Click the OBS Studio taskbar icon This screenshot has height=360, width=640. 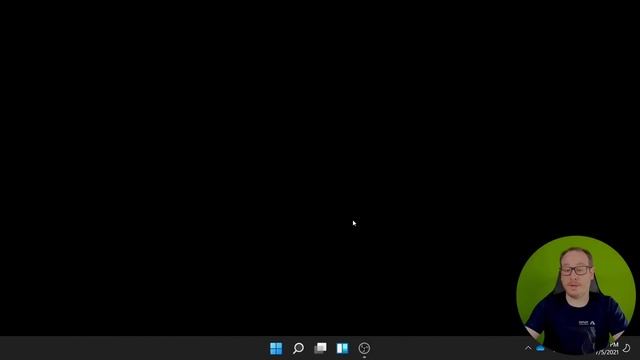364,348
